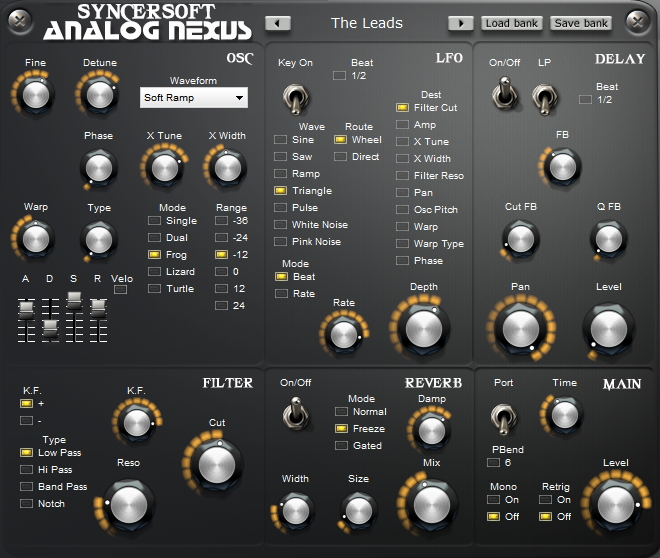Click the preset name The Leads

(x=367, y=23)
